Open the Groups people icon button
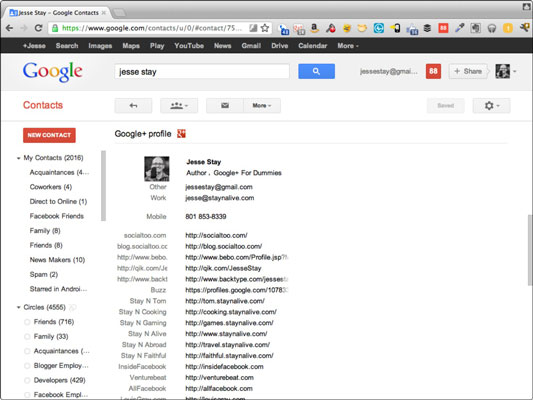Screen dimensions: 533x400 [x=179, y=106]
